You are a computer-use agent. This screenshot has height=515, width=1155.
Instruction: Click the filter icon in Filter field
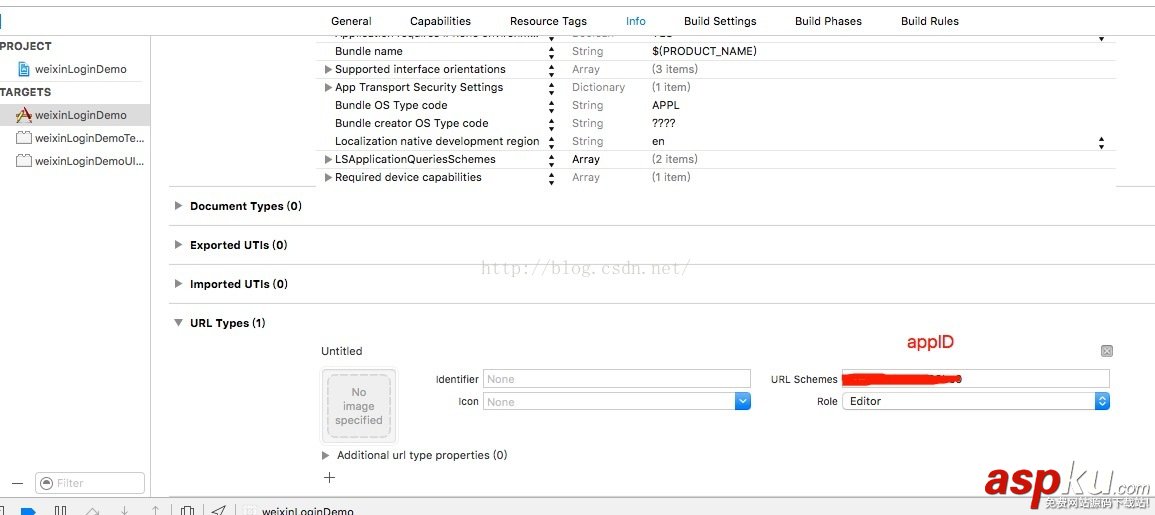coord(46,483)
